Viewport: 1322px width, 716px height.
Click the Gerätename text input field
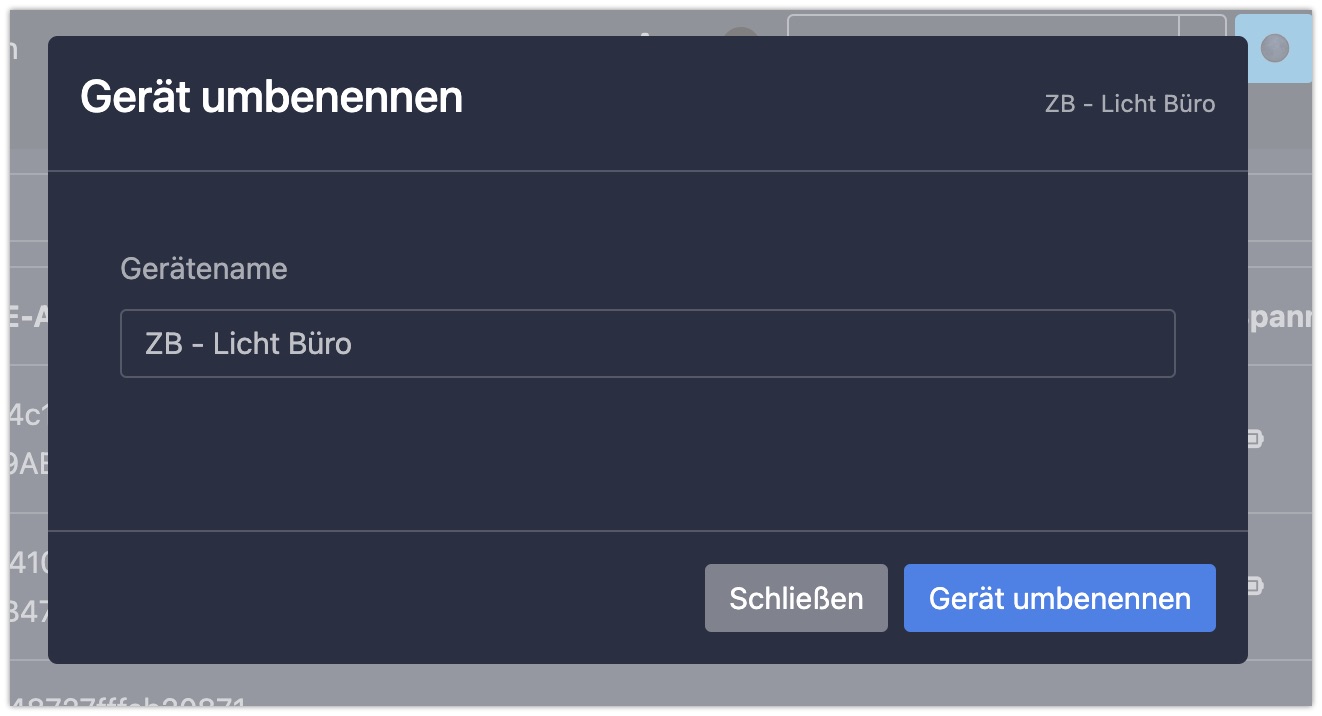pos(647,343)
